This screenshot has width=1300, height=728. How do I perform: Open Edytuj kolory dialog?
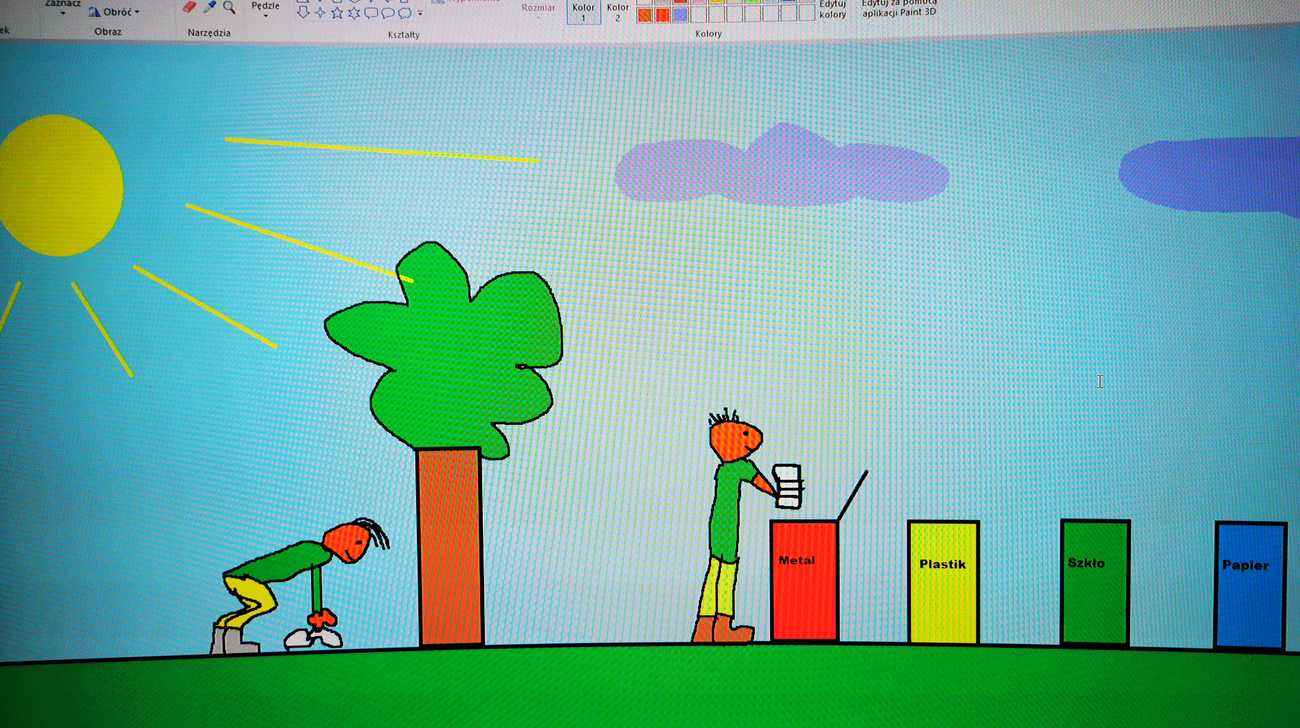click(832, 9)
